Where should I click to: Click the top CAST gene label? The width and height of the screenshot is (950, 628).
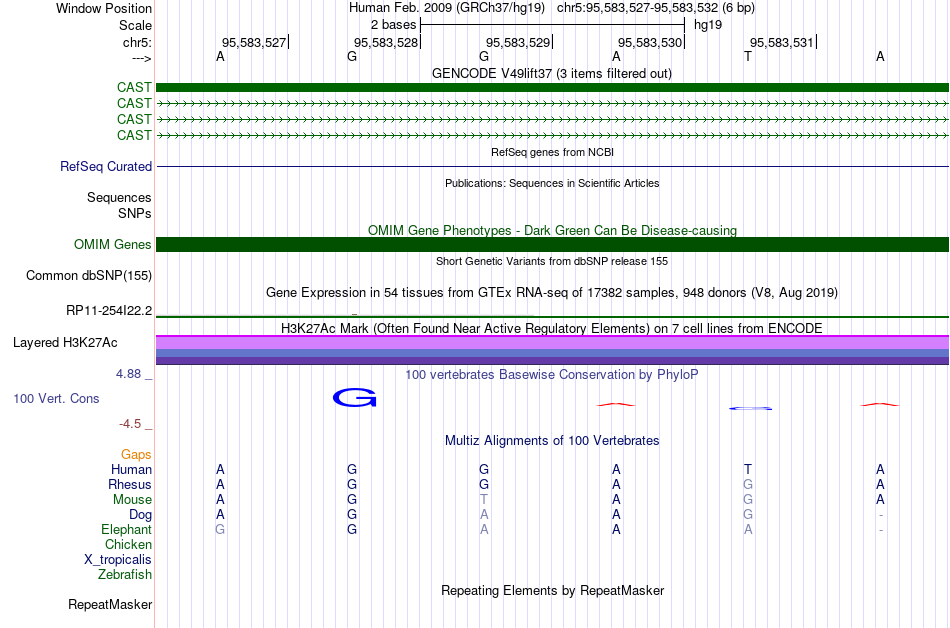[134, 87]
